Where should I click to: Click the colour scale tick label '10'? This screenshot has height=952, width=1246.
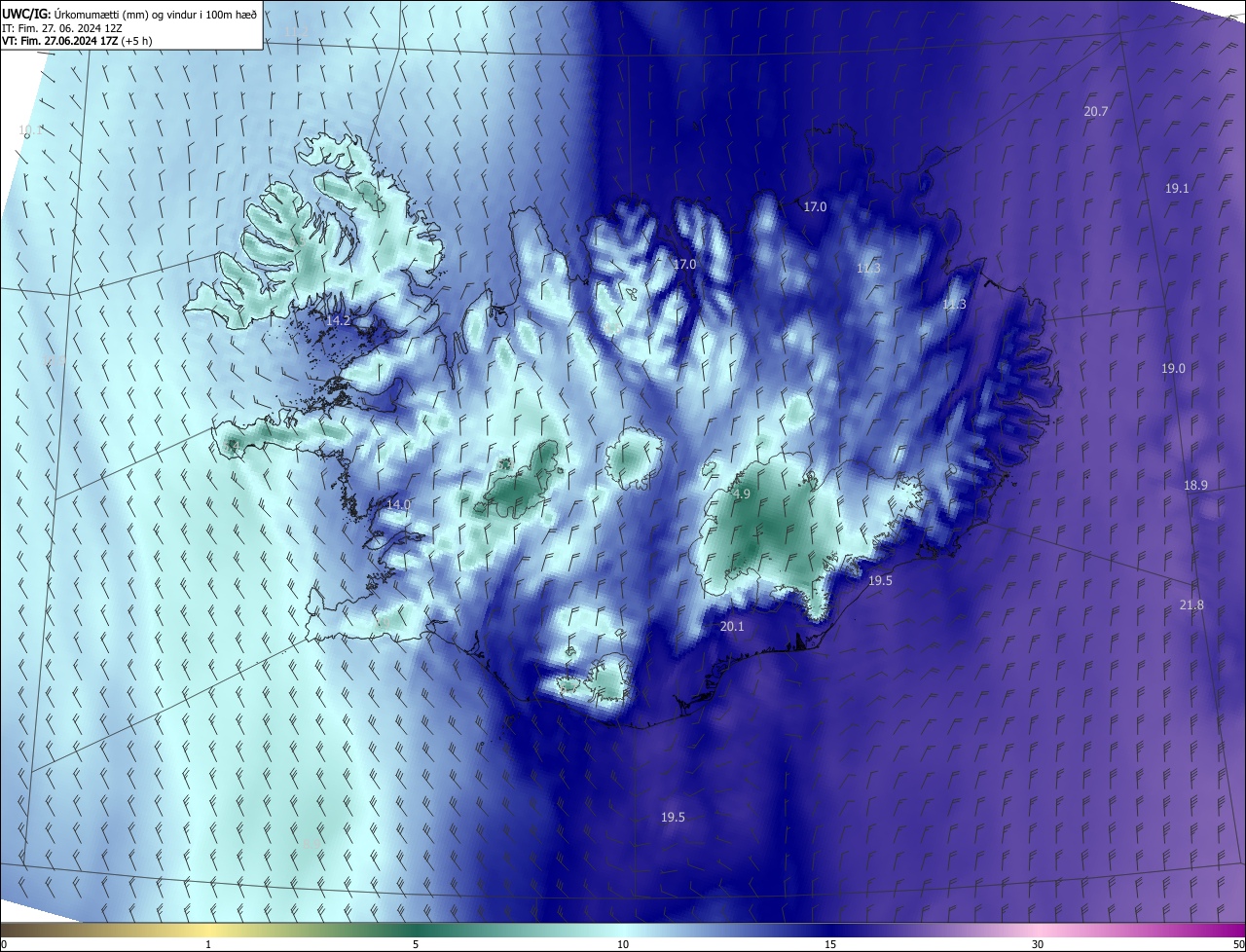click(623, 944)
